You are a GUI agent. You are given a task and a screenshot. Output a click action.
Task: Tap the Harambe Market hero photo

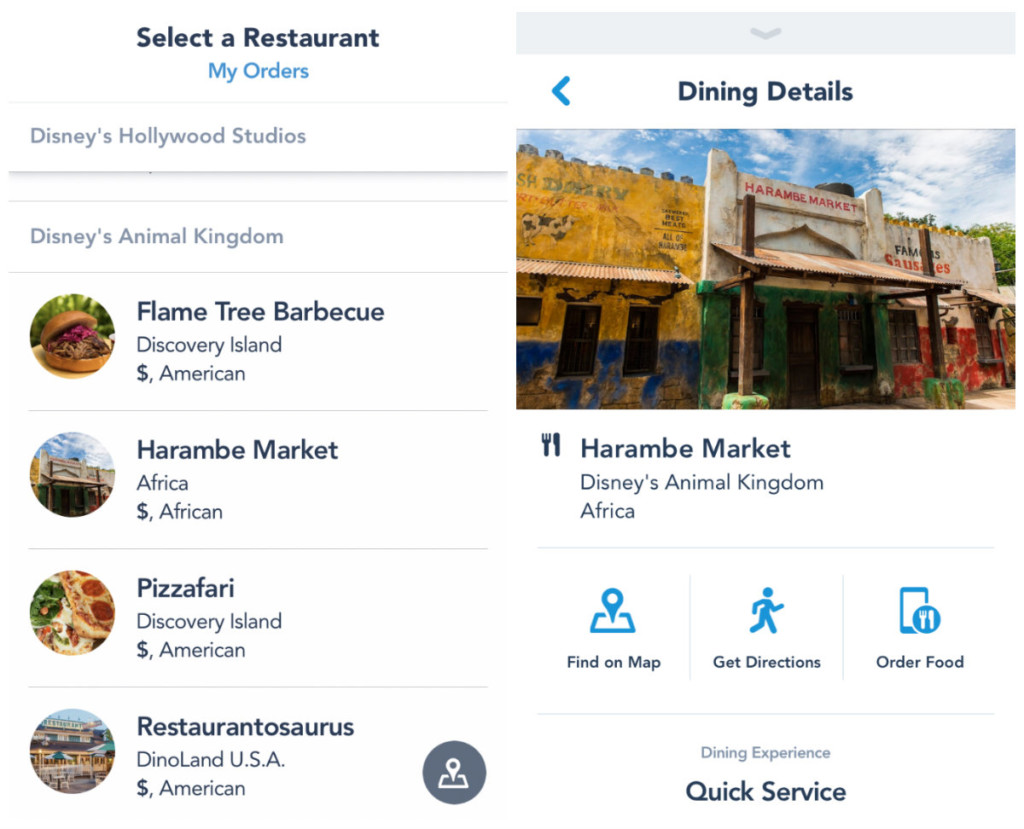point(765,269)
